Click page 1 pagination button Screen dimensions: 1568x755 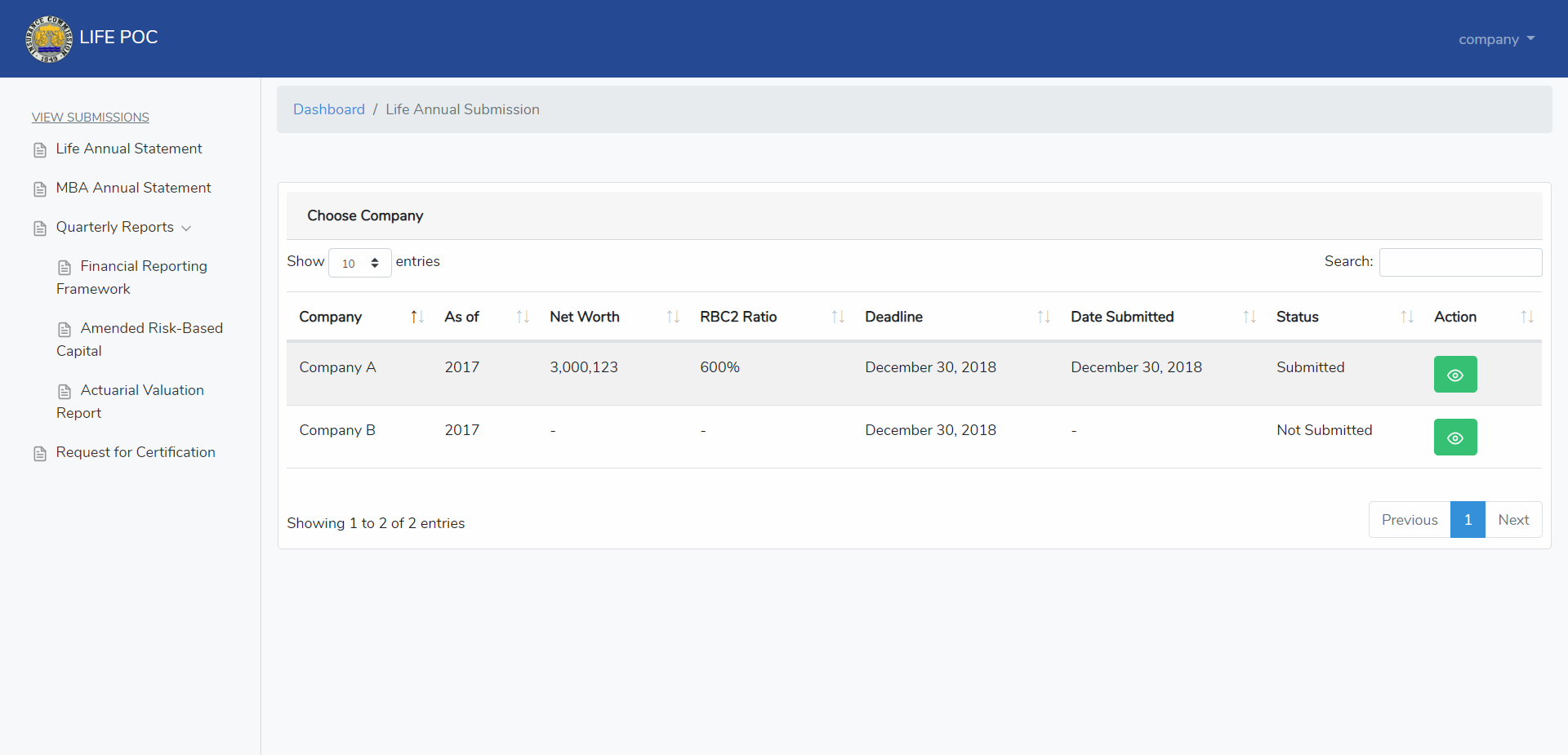coord(1468,520)
